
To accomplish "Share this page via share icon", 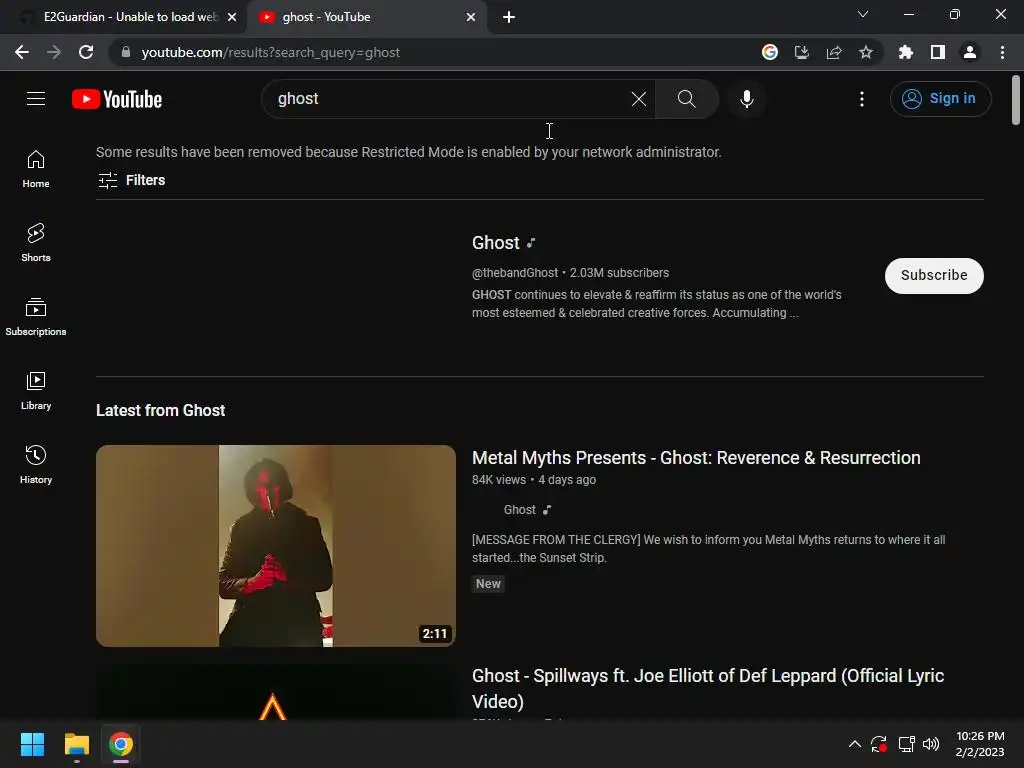I will 834,52.
